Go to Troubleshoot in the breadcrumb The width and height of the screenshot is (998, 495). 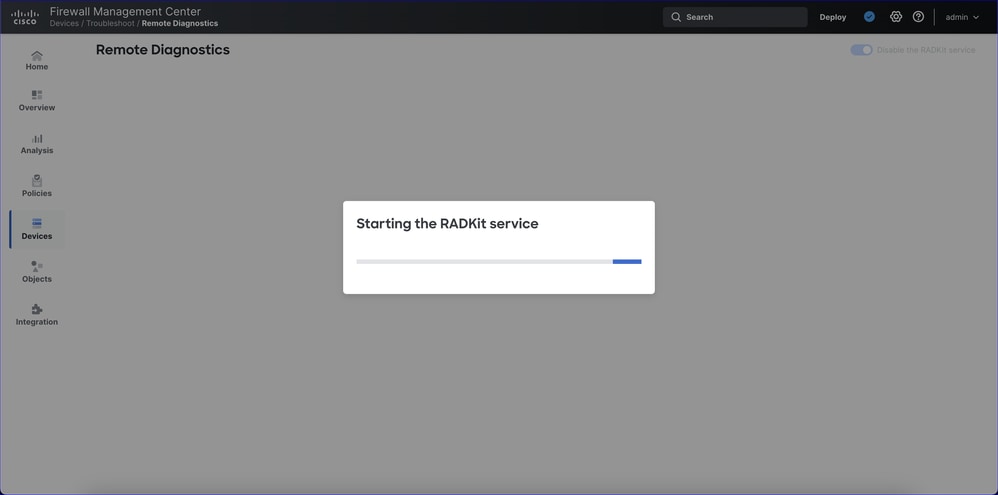click(110, 24)
